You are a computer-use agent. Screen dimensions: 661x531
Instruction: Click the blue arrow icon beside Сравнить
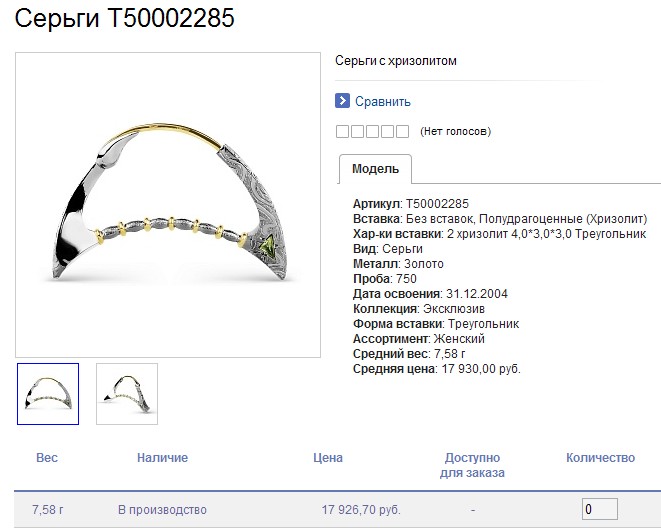[342, 101]
